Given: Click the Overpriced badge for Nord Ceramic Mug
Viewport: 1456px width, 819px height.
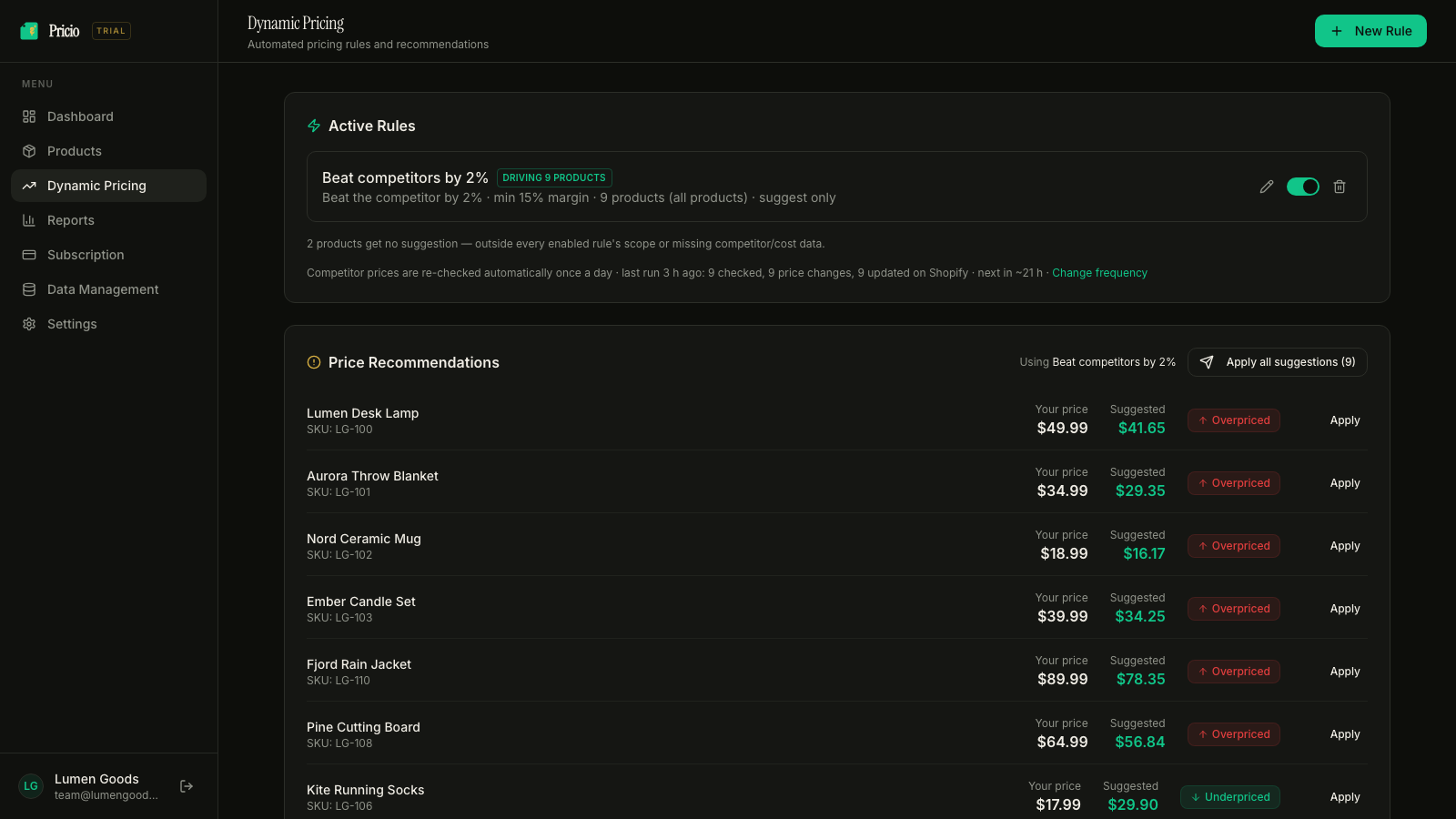Looking at the screenshot, I should tap(1234, 546).
